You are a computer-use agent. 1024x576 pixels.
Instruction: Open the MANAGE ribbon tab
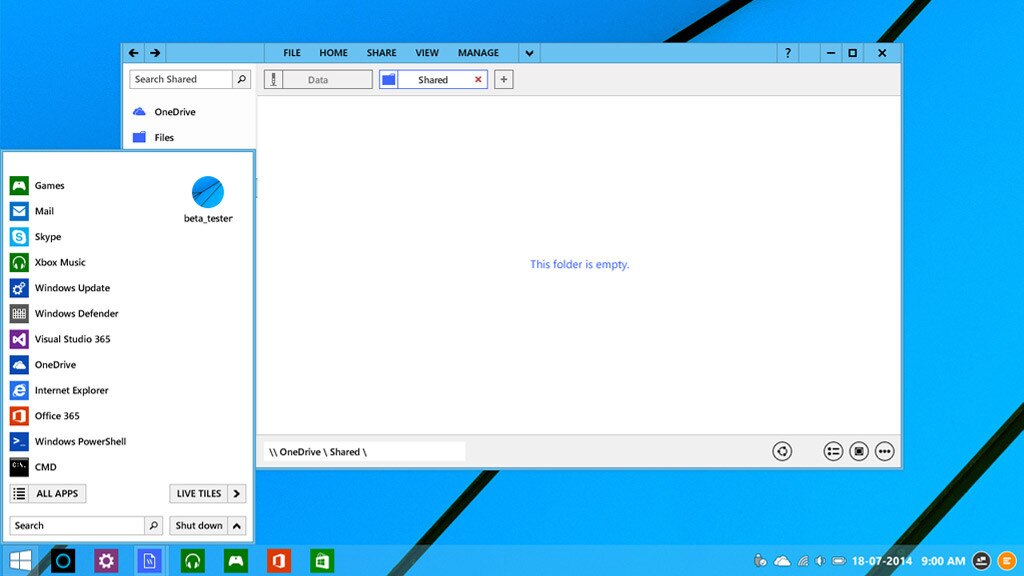pos(478,53)
